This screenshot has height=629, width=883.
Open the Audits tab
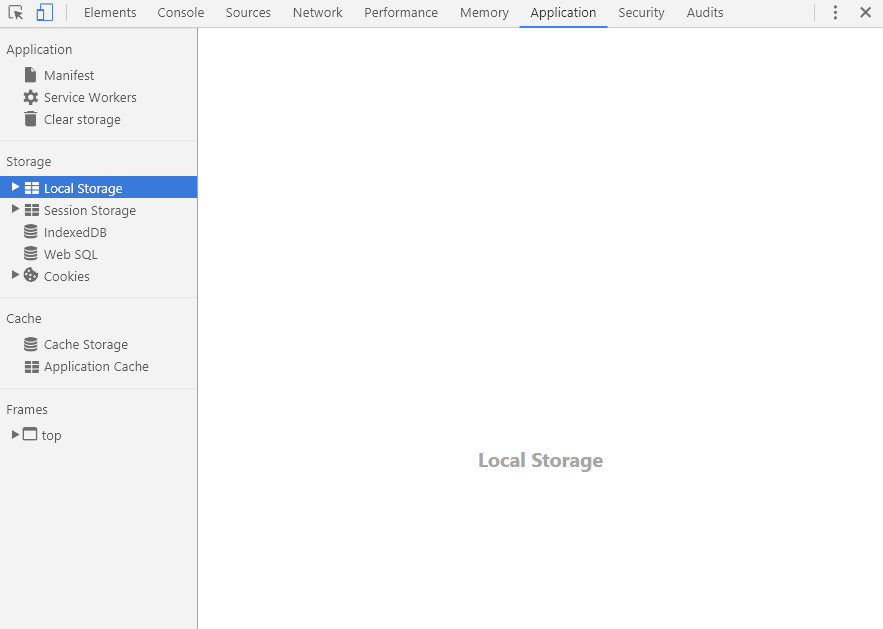pos(705,12)
